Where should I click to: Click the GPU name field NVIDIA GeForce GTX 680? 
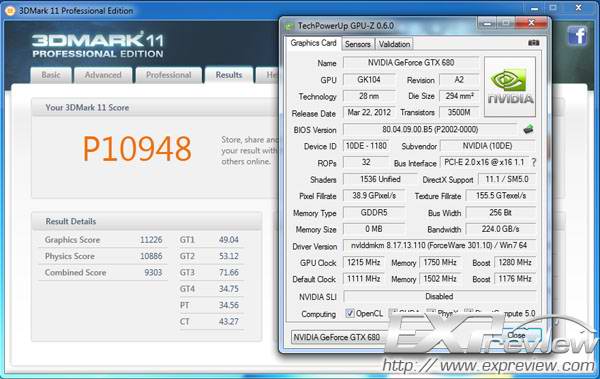point(411,63)
